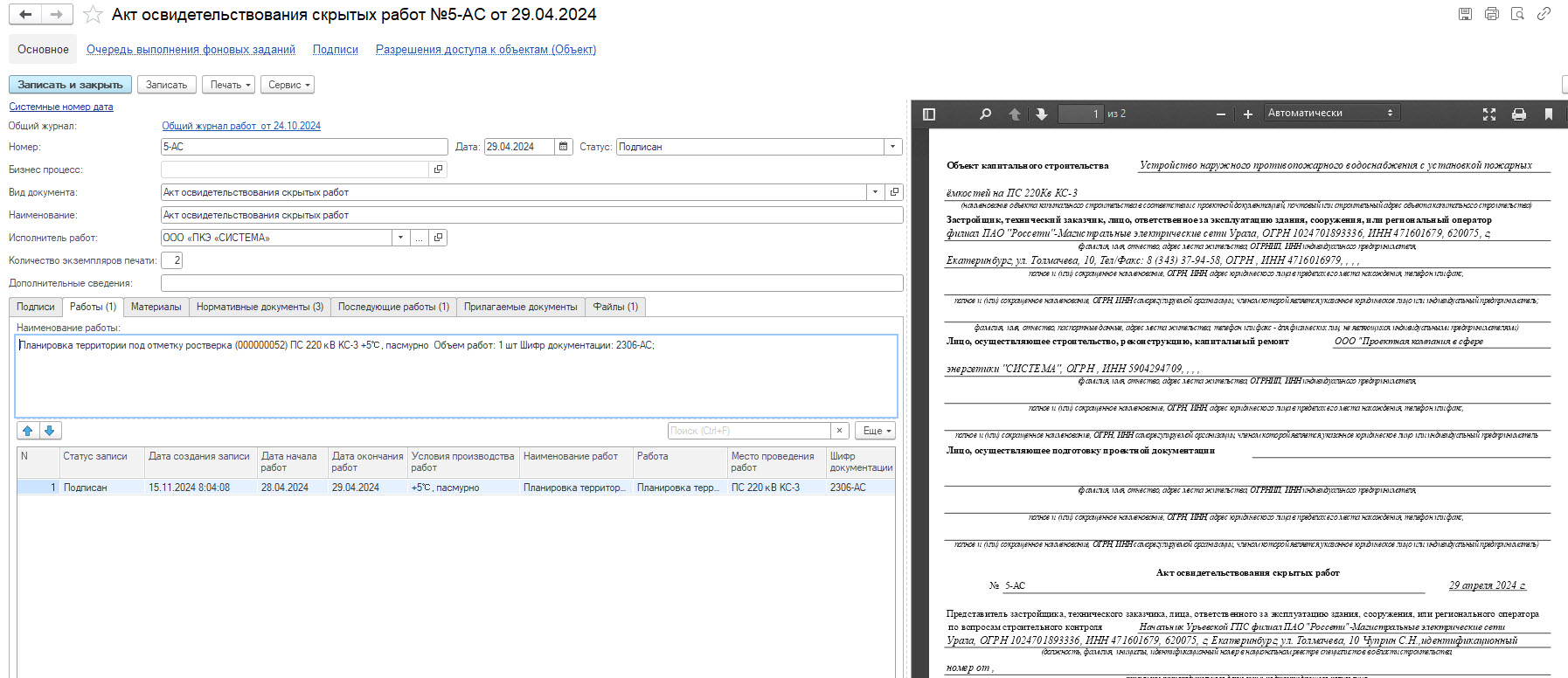Move work row up with arrow
Screen dimensions: 1568x678
click(28, 431)
